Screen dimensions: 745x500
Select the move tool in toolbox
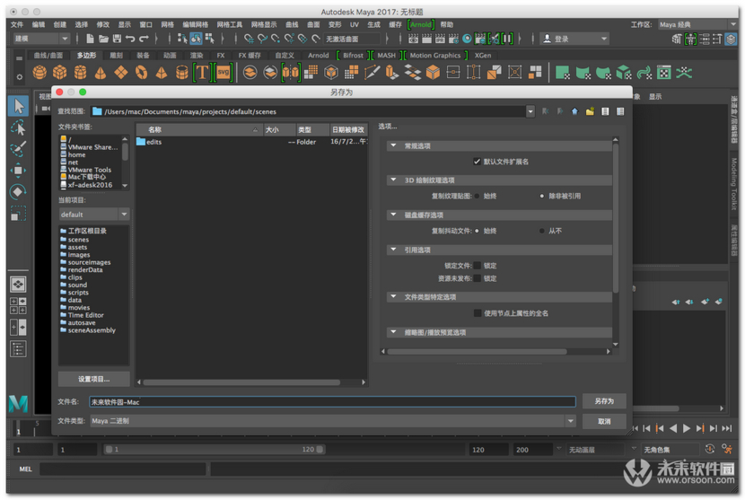click(18, 170)
